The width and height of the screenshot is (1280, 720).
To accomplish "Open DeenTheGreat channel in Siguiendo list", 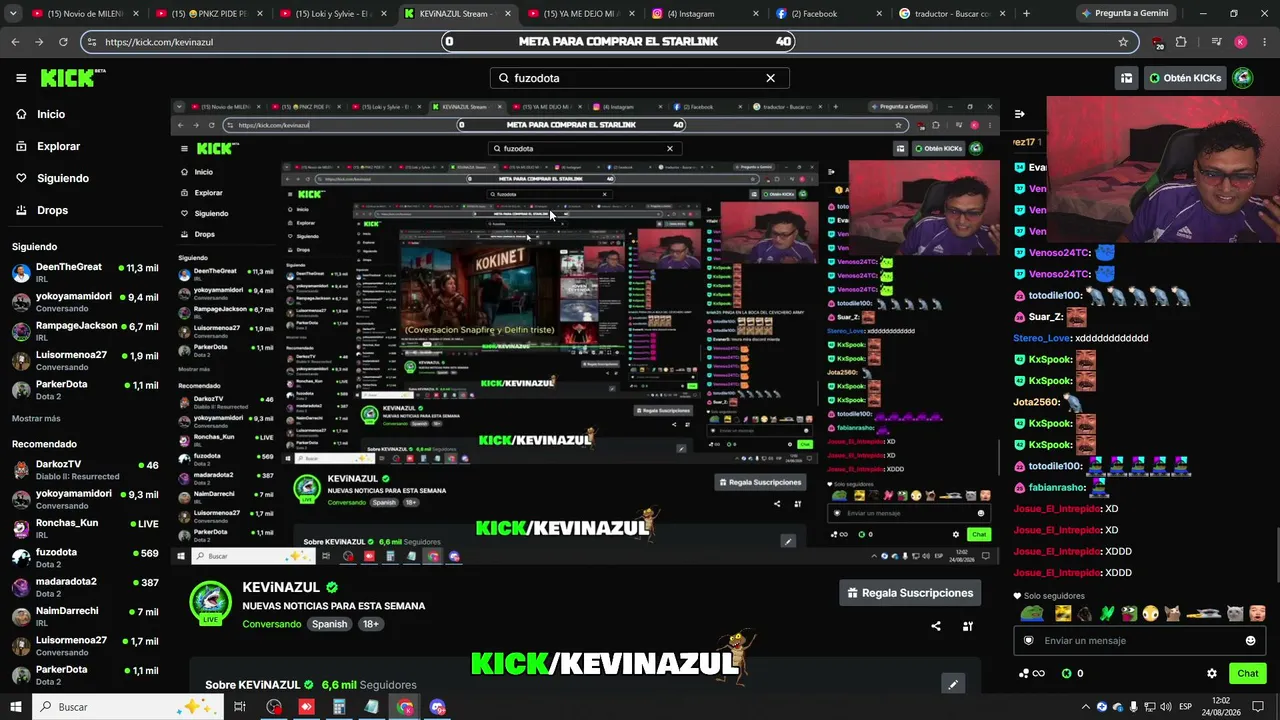I will click(85, 272).
